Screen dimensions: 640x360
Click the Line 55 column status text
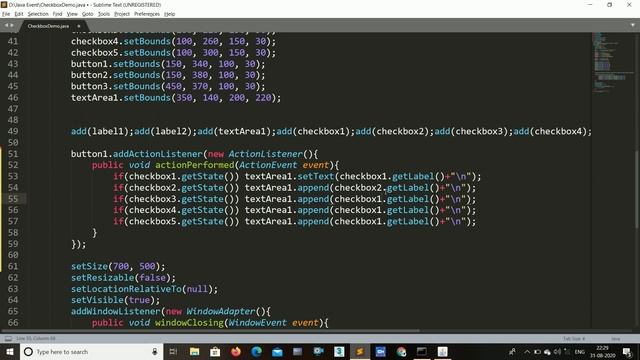(x=36, y=338)
